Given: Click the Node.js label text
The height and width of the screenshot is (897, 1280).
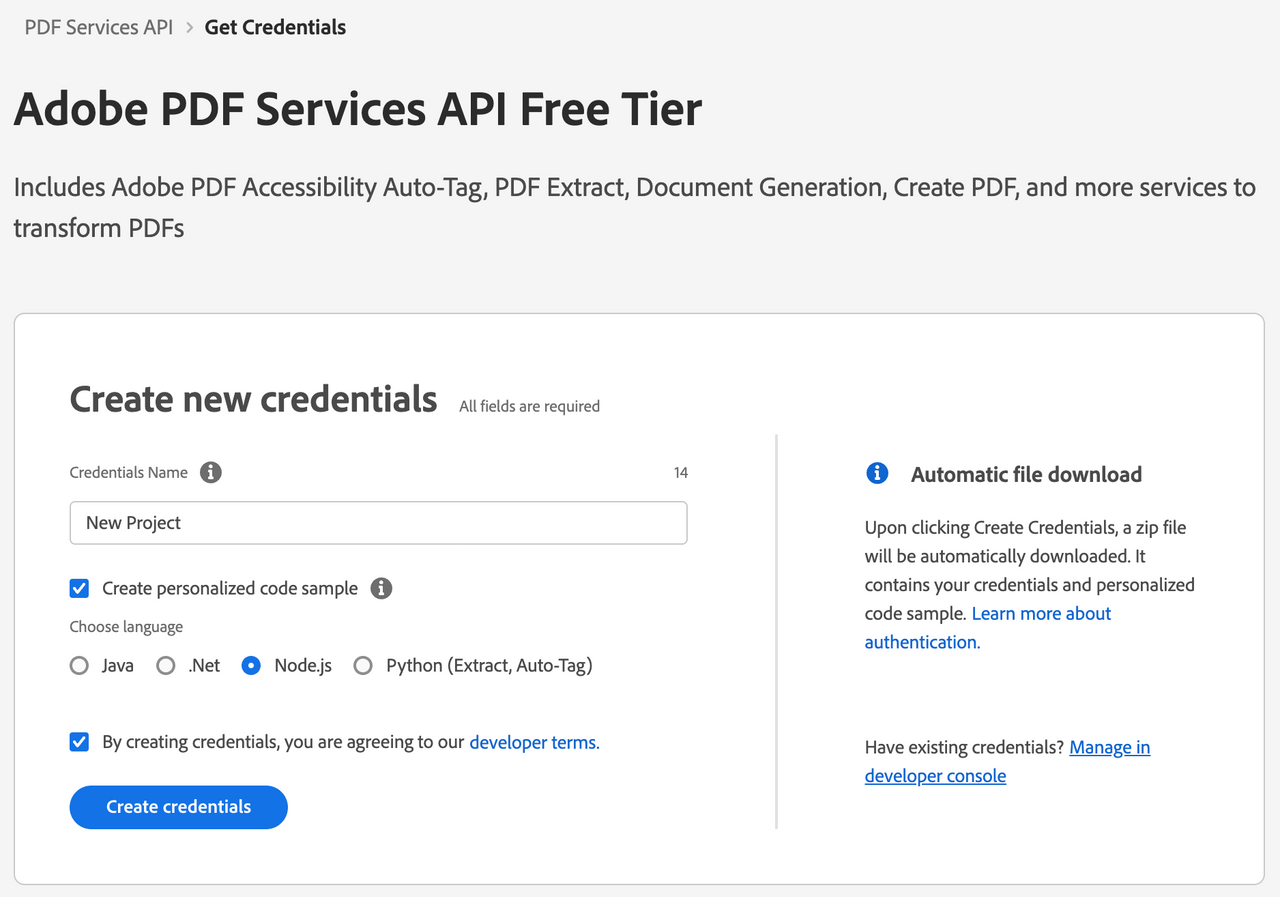Looking at the screenshot, I should pyautogui.click(x=303, y=665).
